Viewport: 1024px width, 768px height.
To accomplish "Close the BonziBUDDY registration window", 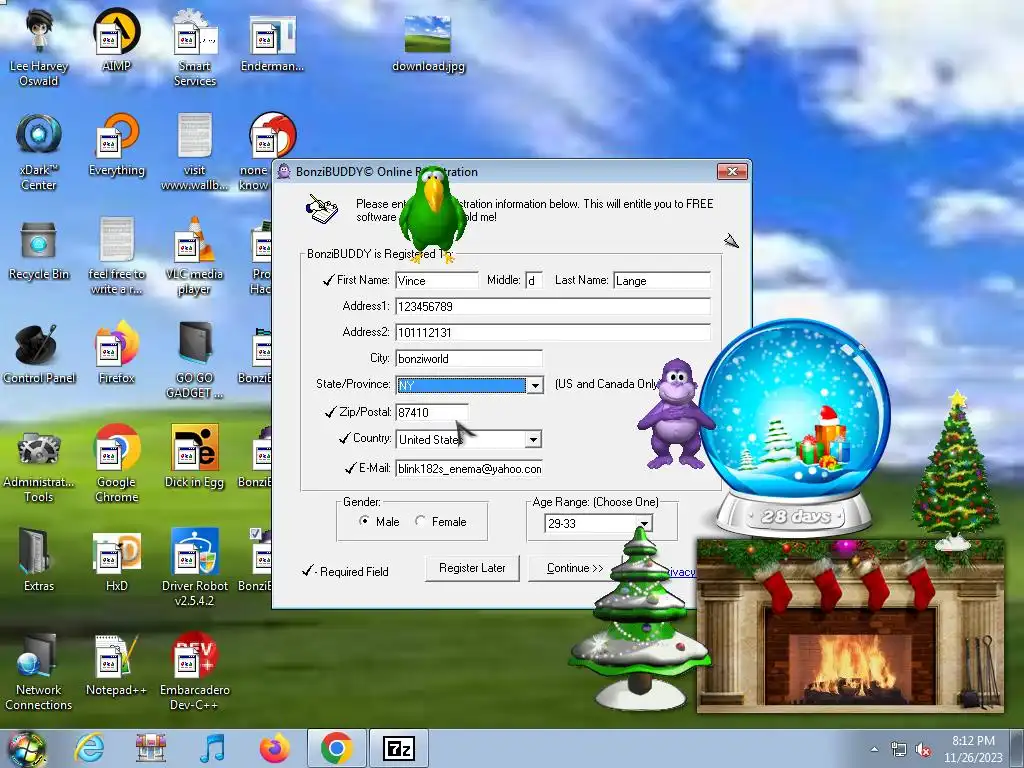I will click(x=732, y=172).
